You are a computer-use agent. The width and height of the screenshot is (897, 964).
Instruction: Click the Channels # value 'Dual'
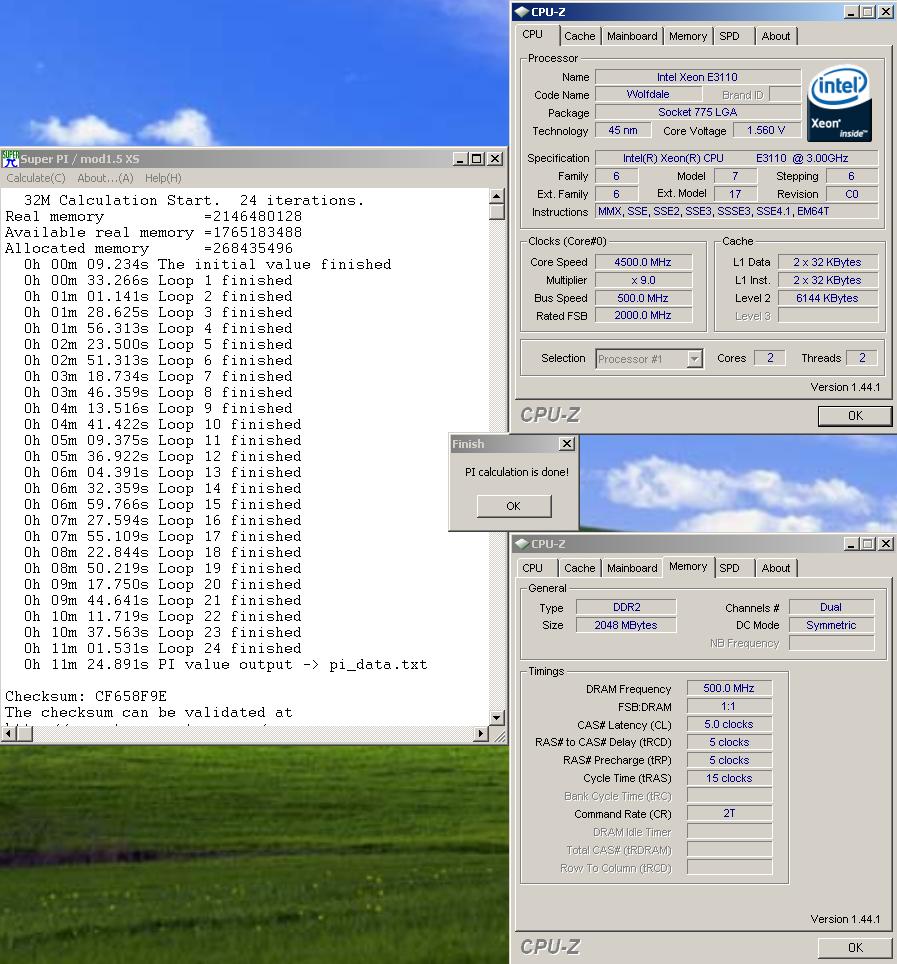831,607
